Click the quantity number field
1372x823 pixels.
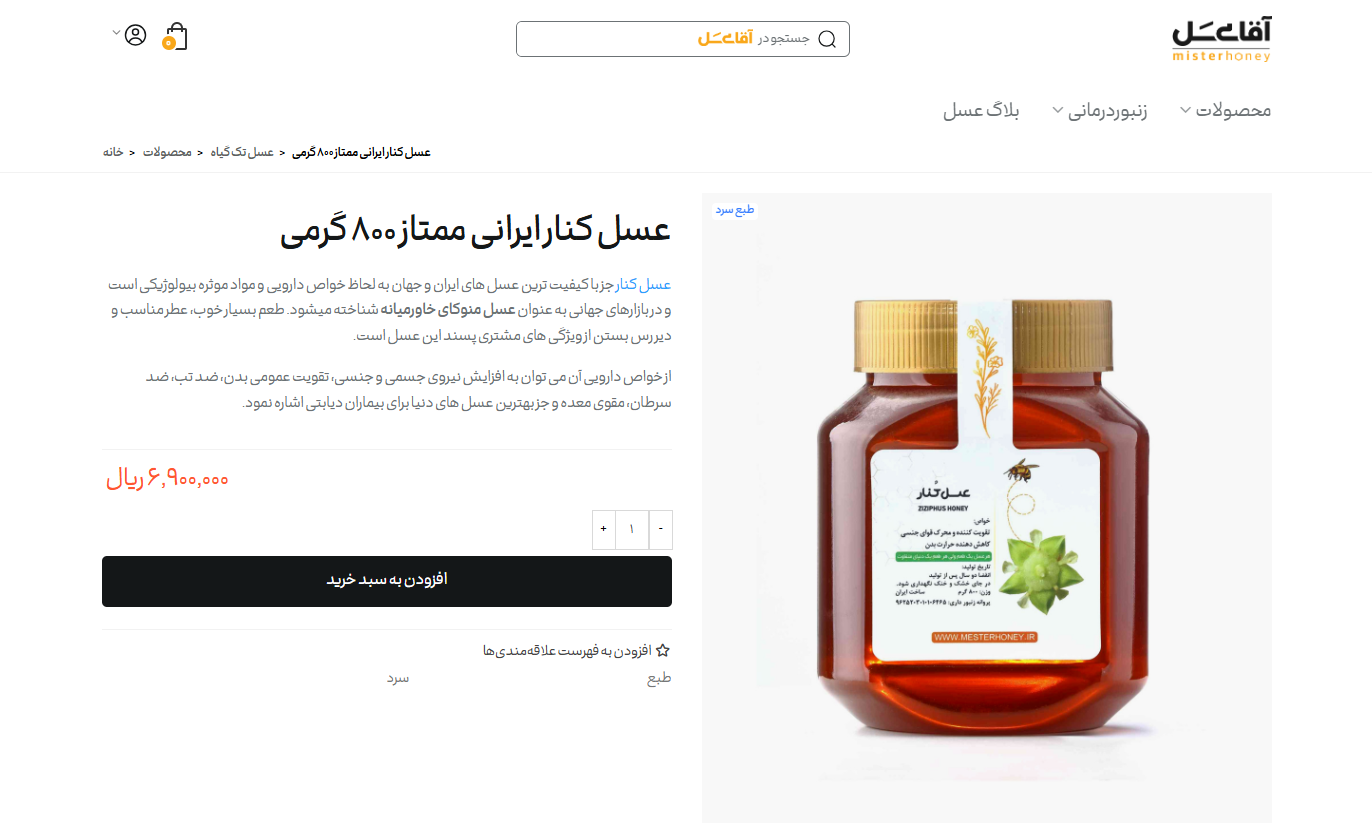tap(632, 528)
